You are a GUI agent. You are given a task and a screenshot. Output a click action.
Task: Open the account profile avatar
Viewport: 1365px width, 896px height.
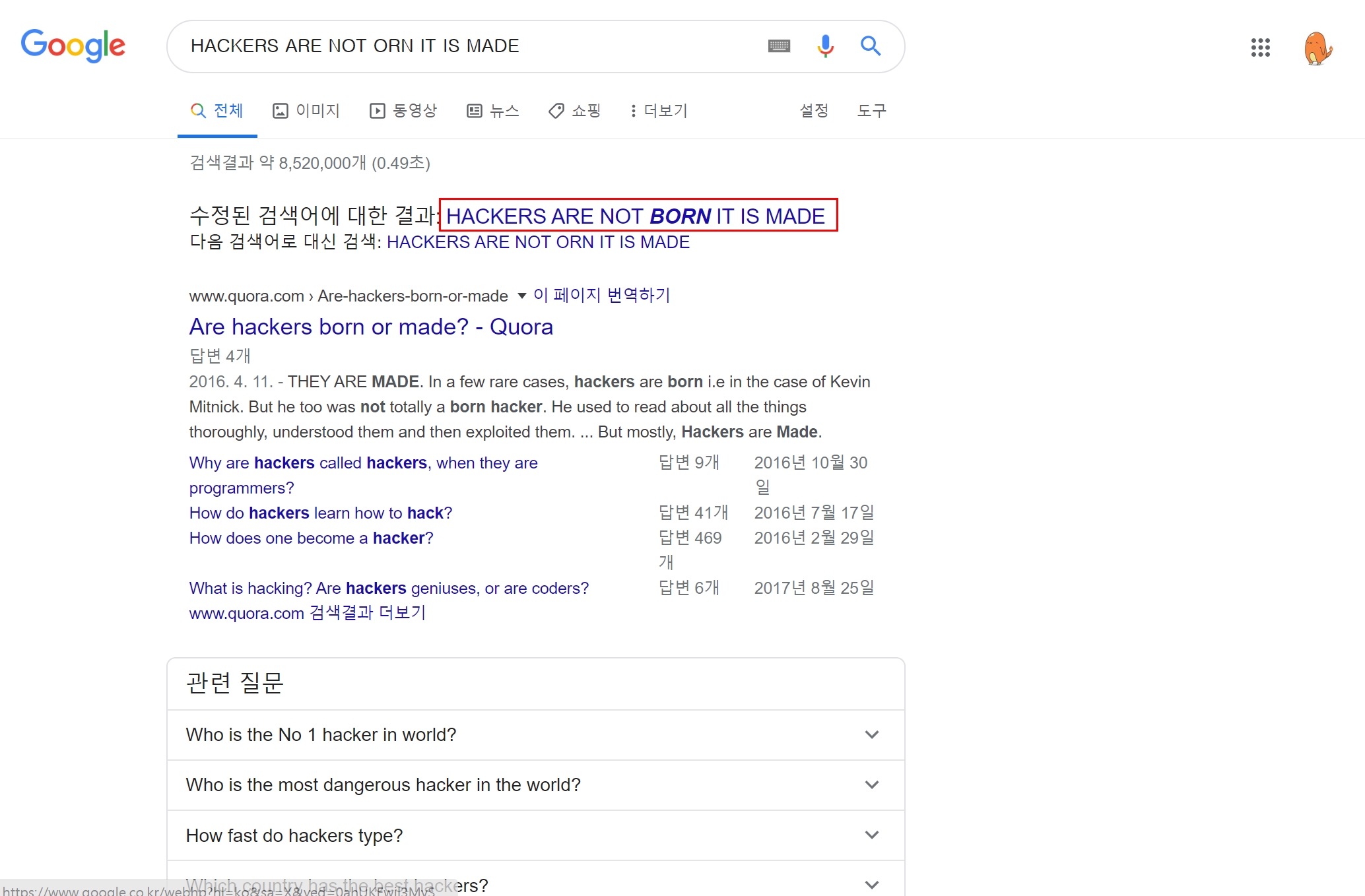[x=1317, y=48]
